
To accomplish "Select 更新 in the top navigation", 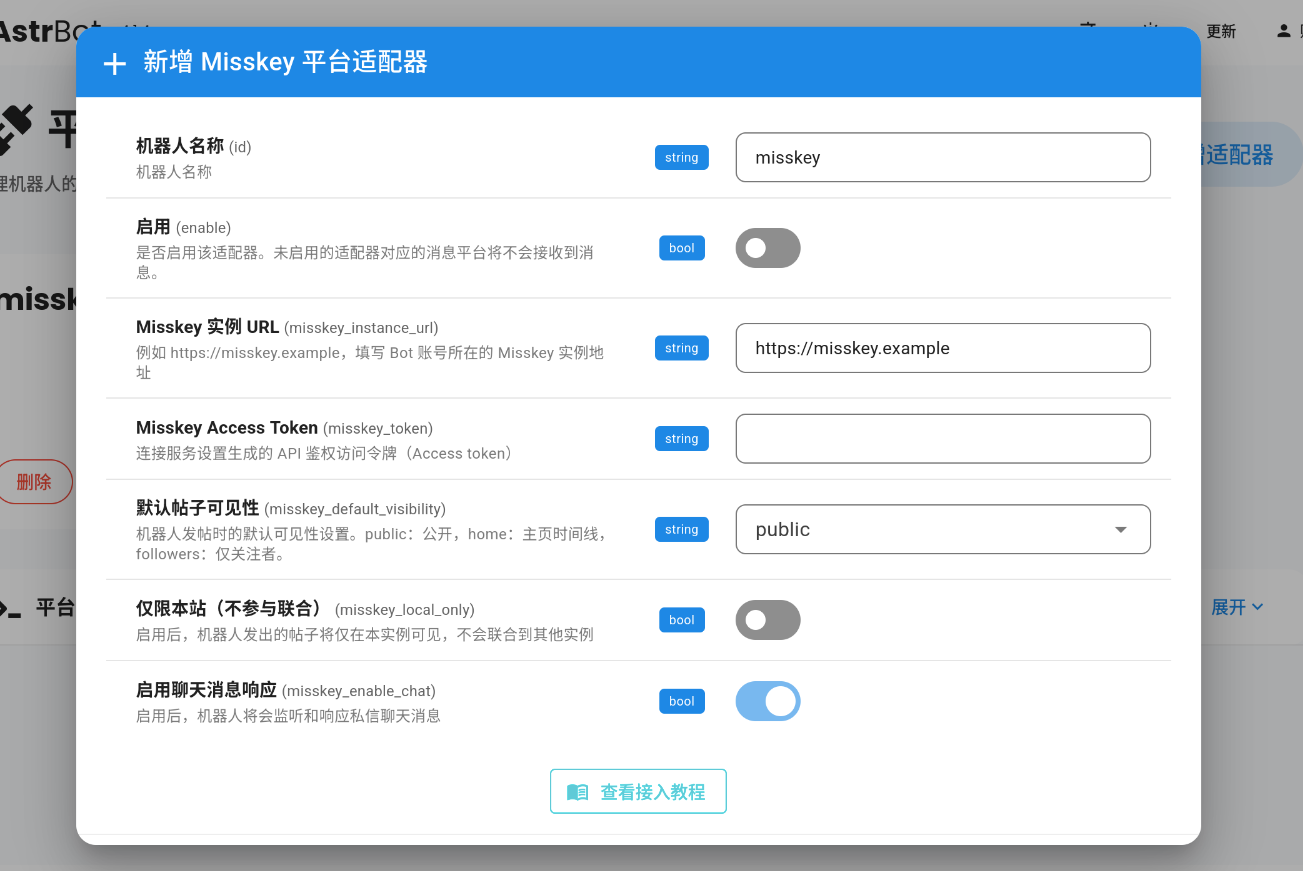I will pyautogui.click(x=1220, y=30).
